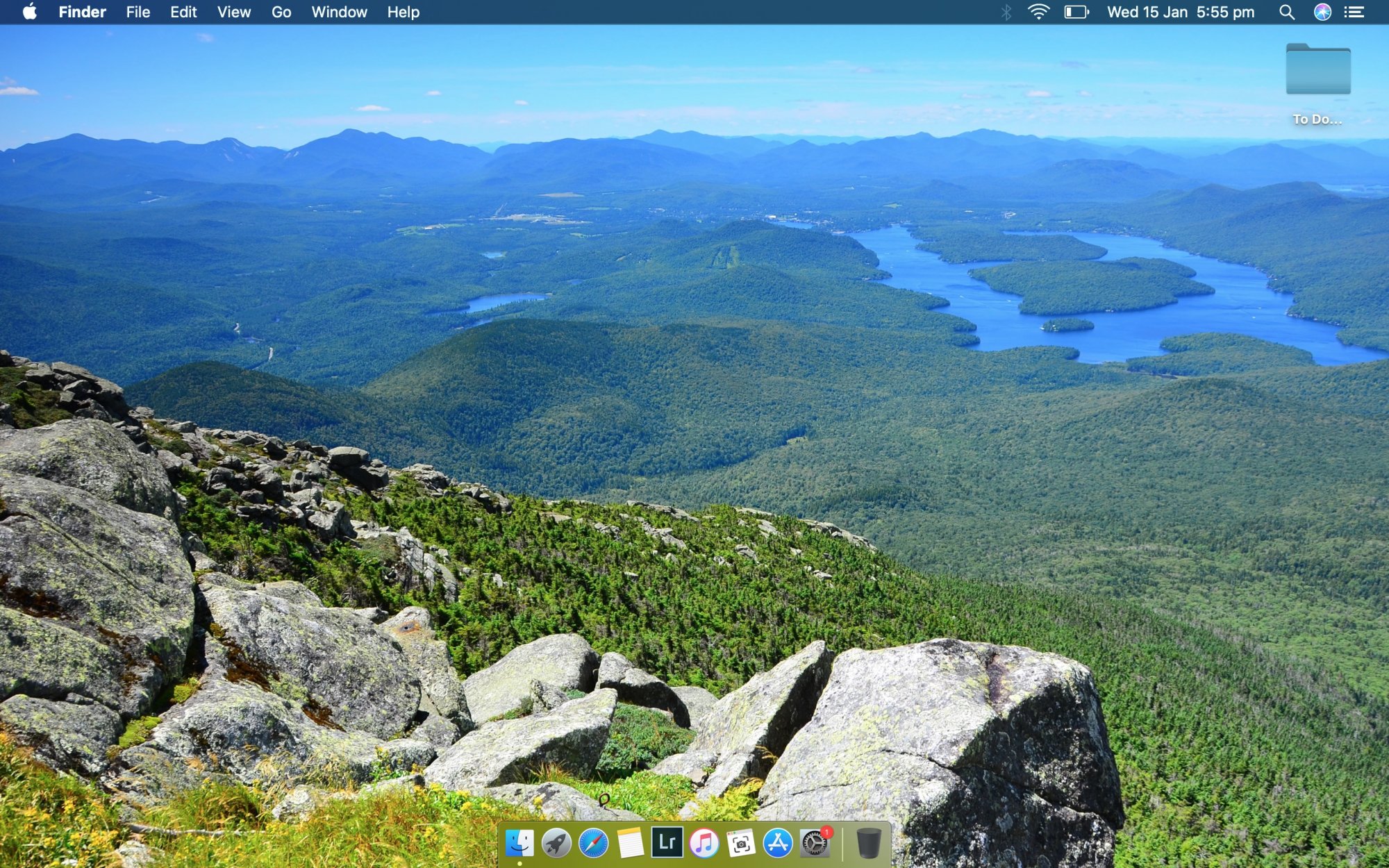This screenshot has width=1389, height=868.
Task: Open the File menu
Action: pos(138,12)
